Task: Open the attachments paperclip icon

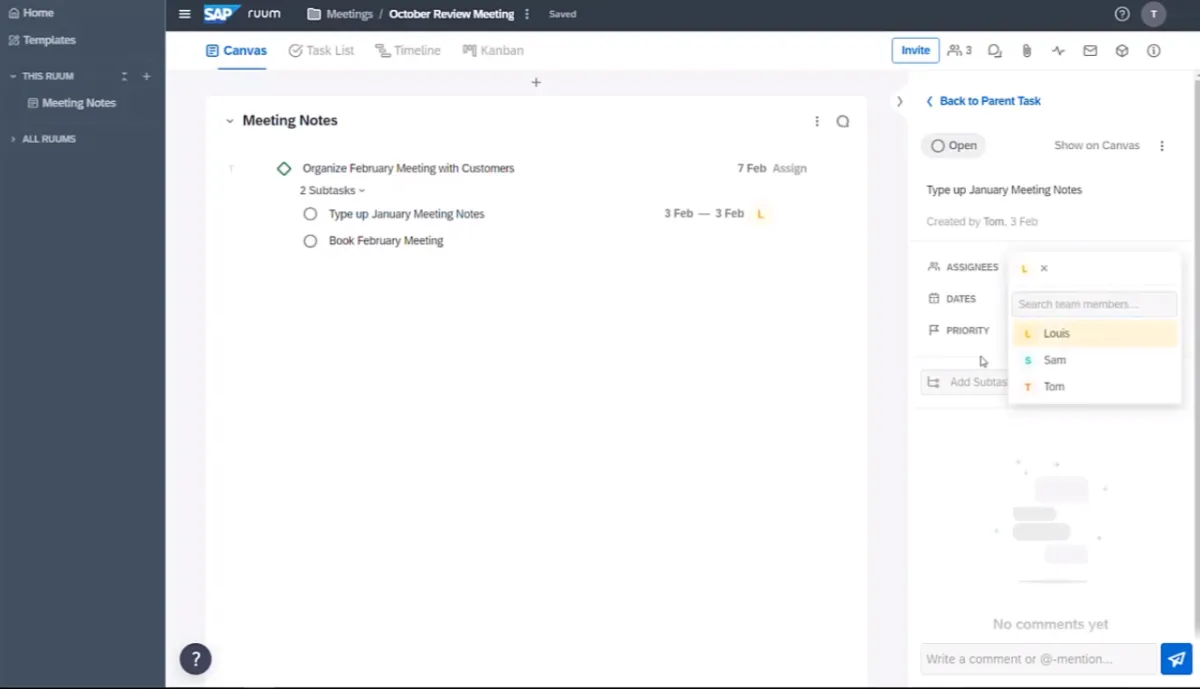Action: (x=1026, y=51)
